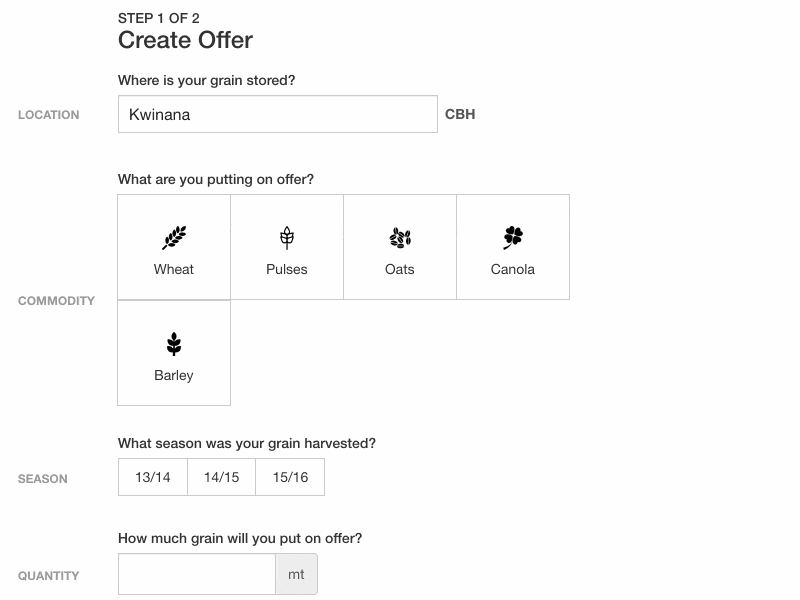Image resolution: width=800 pixels, height=600 pixels.
Task: Select the Wheat commodity label
Action: tap(174, 269)
